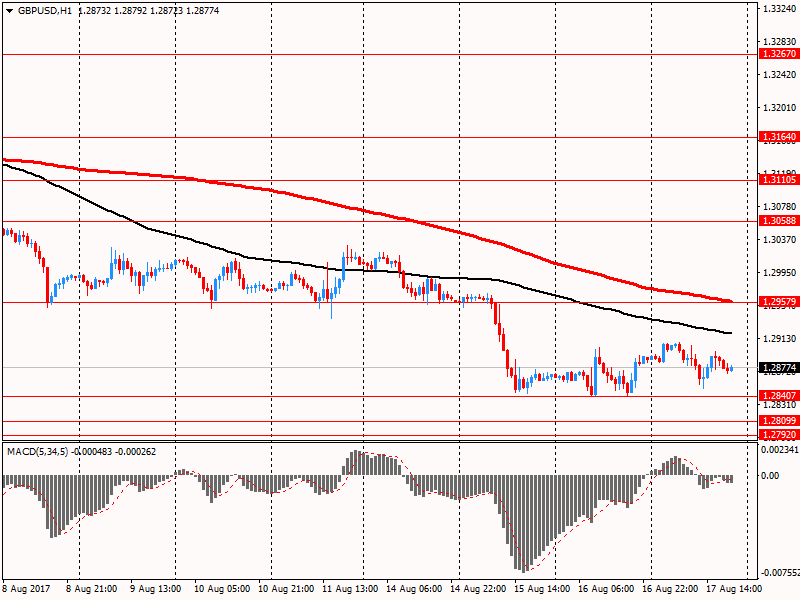Select the 1.31105 red price level label
The width and height of the screenshot is (800, 600).
tap(779, 180)
